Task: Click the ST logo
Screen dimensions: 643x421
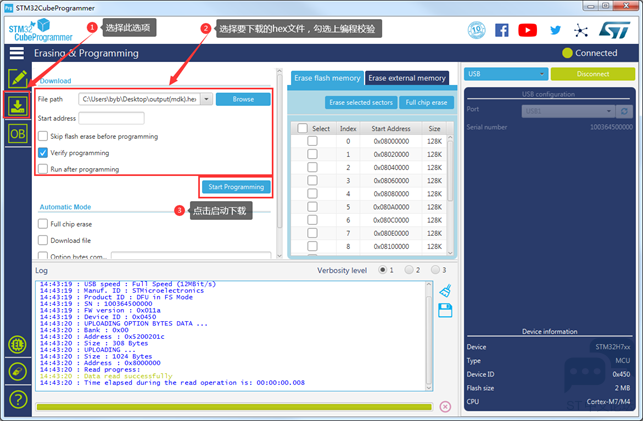Action: tap(614, 30)
